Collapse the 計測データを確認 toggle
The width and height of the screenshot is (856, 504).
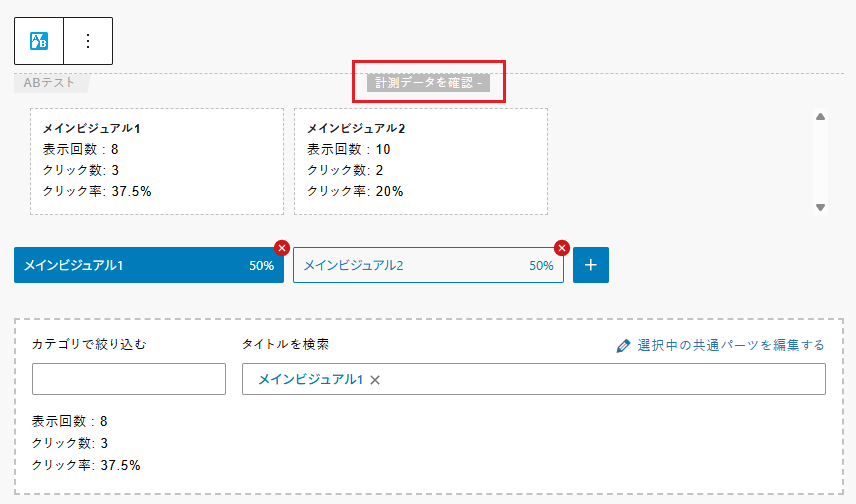tap(428, 82)
